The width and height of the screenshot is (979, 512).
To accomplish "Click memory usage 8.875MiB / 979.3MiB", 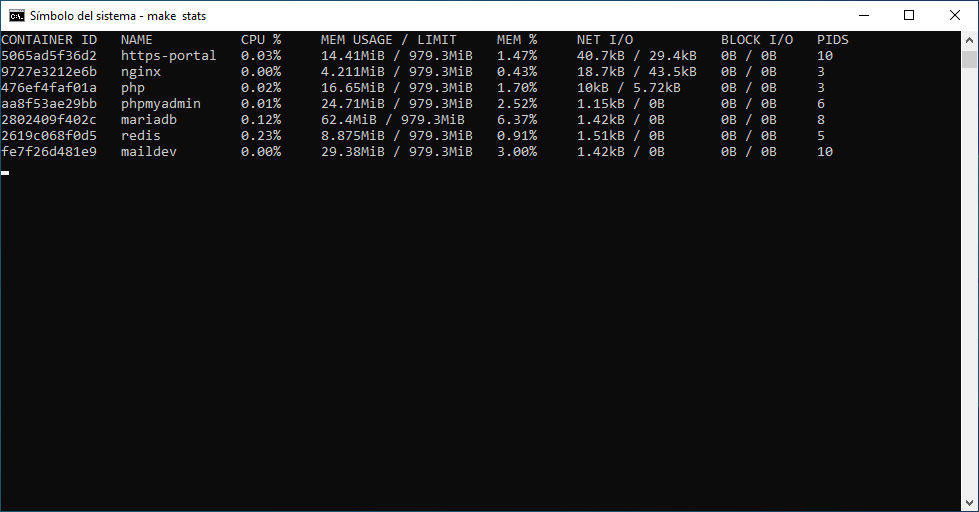I will (x=397, y=135).
